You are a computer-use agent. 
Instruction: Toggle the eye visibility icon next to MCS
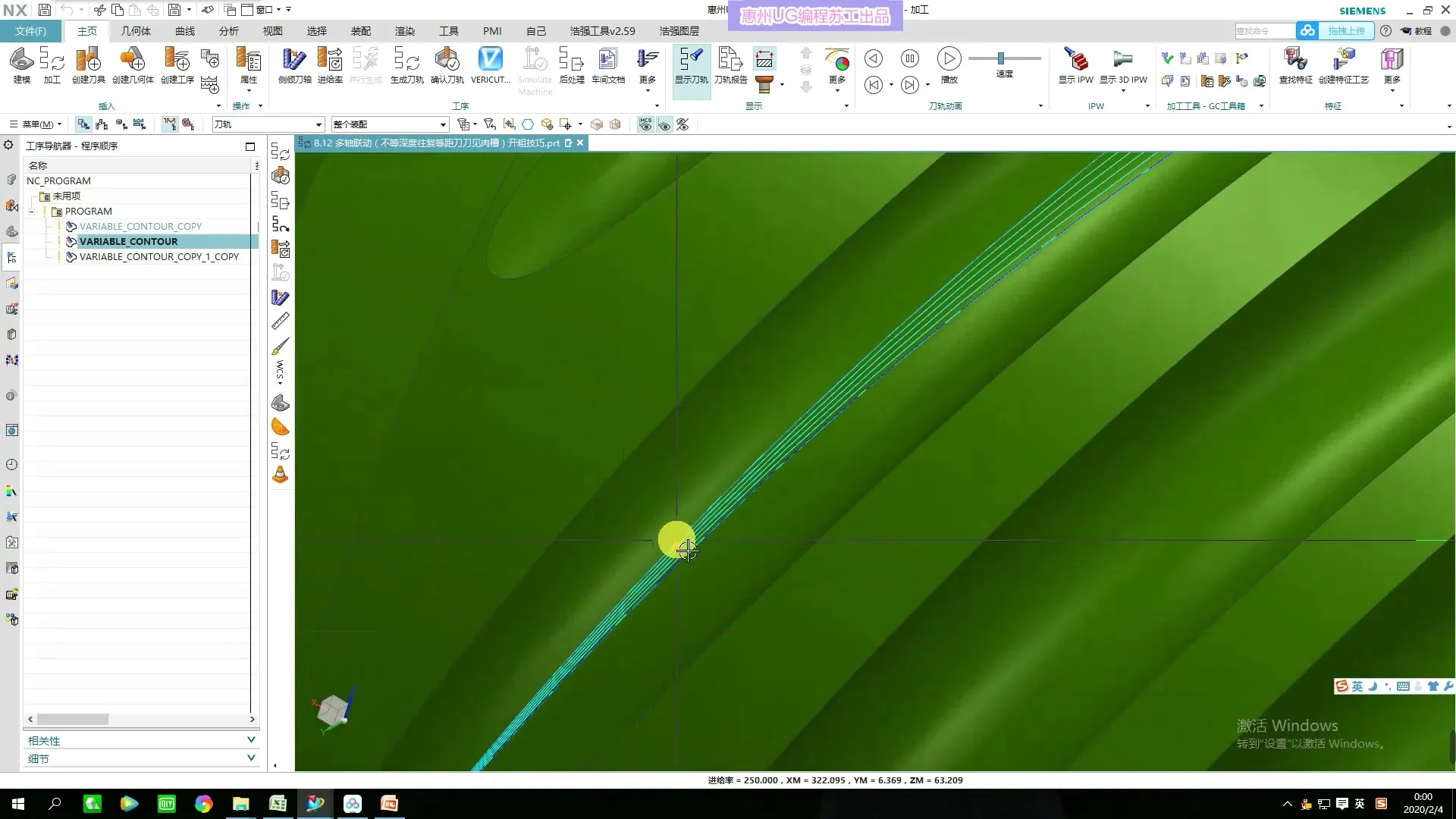(x=664, y=124)
